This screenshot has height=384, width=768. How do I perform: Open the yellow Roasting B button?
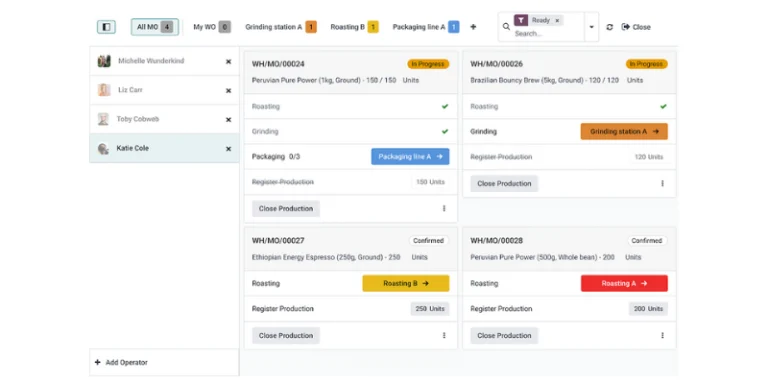tap(406, 284)
